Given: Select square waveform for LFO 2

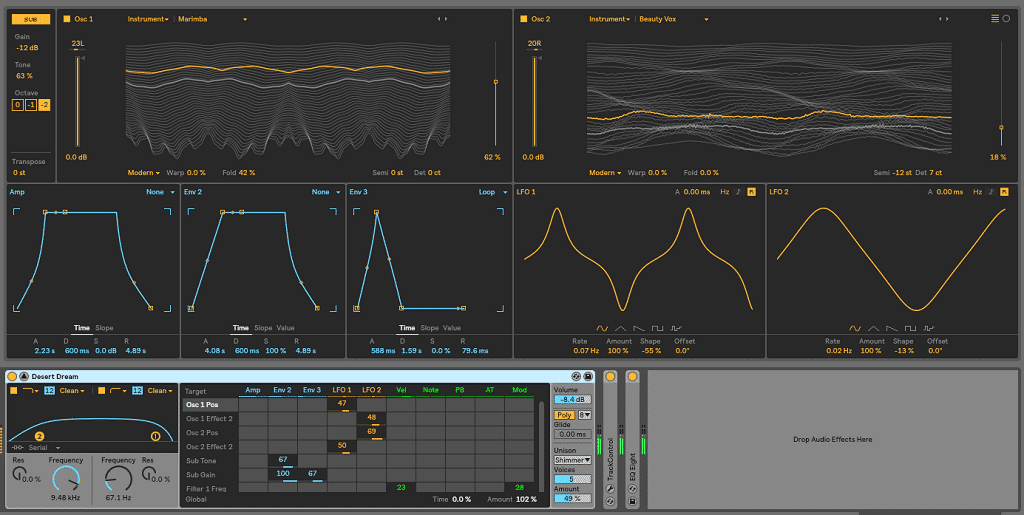Looking at the screenshot, I should click(910, 328).
